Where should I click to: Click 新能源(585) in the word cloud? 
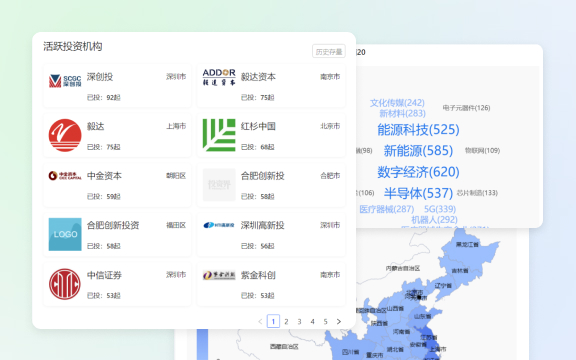(x=418, y=151)
